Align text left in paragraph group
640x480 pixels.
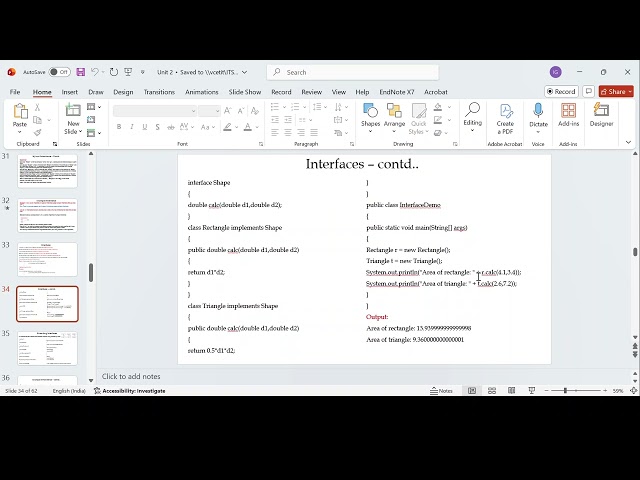[275, 133]
